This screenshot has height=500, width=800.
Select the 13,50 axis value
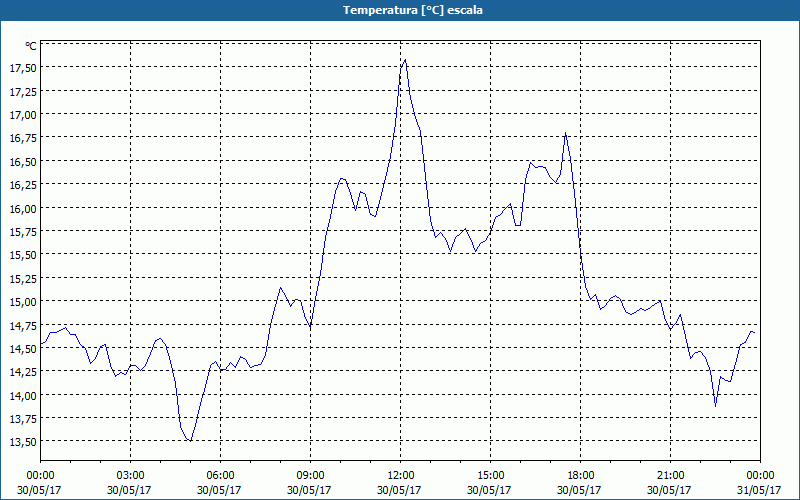23,442
